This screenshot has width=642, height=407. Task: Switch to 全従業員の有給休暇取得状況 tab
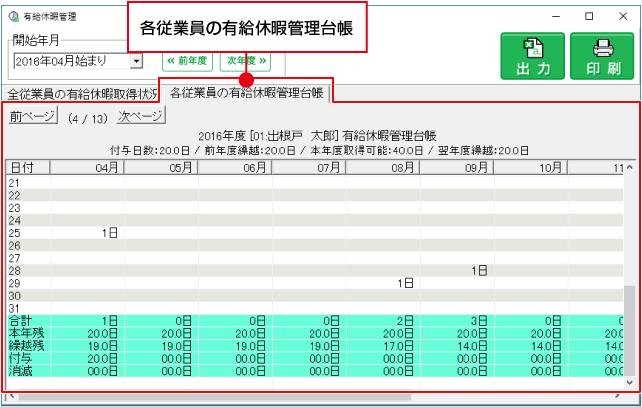click(81, 94)
